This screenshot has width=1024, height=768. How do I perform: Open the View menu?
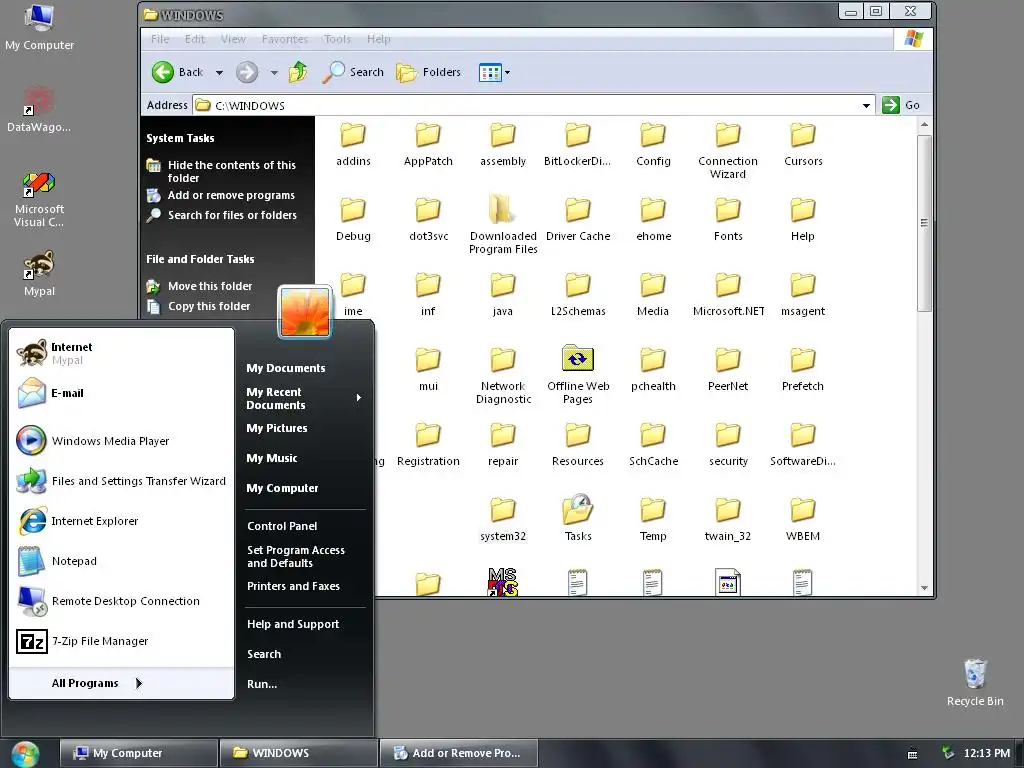(233, 39)
